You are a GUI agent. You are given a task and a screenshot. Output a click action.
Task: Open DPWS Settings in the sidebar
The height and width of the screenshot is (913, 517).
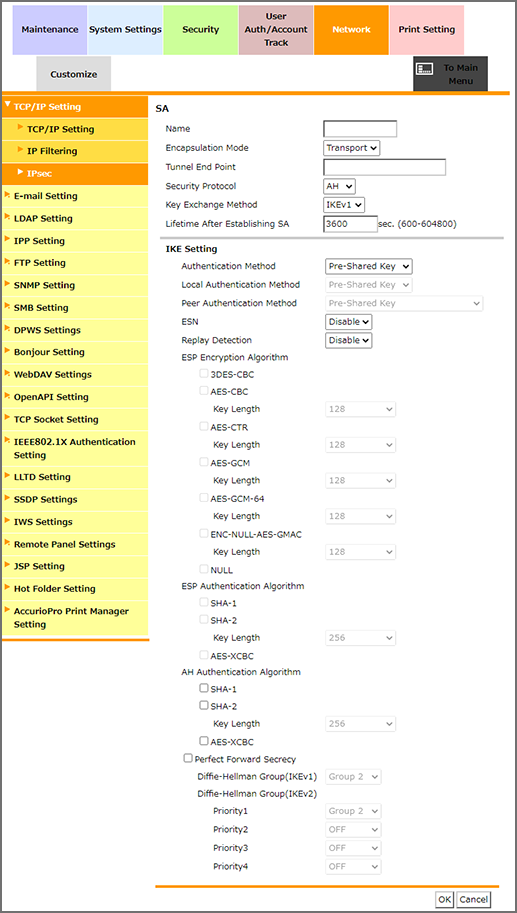tap(75, 330)
